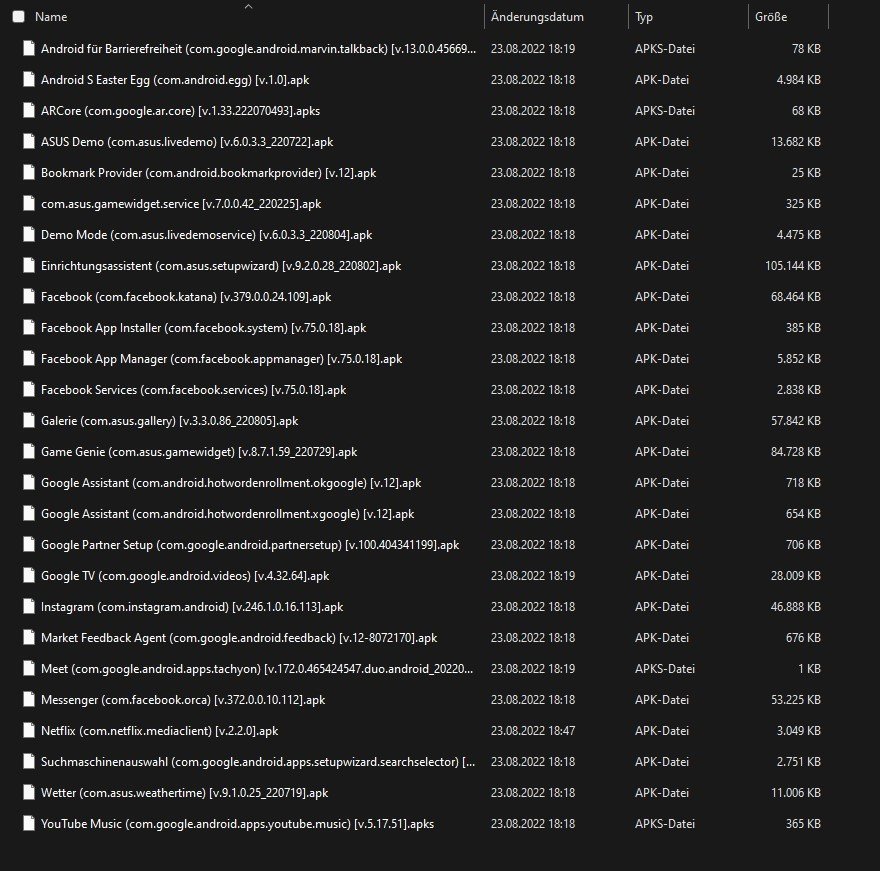The height and width of the screenshot is (871, 880).
Task: Click the file icon of Galerie apk
Action: click(x=28, y=421)
